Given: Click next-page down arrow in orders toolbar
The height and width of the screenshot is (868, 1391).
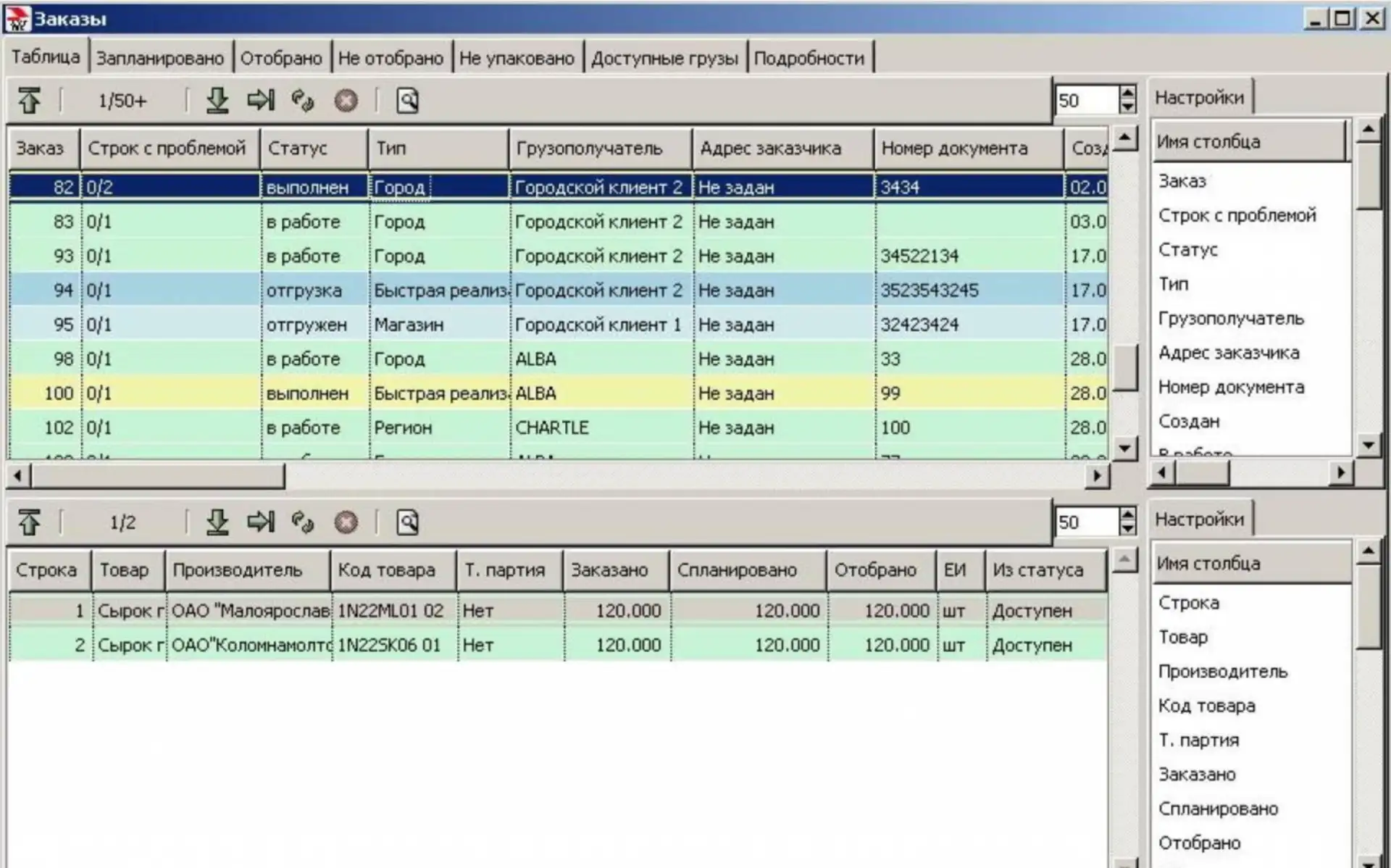Looking at the screenshot, I should 217,100.
